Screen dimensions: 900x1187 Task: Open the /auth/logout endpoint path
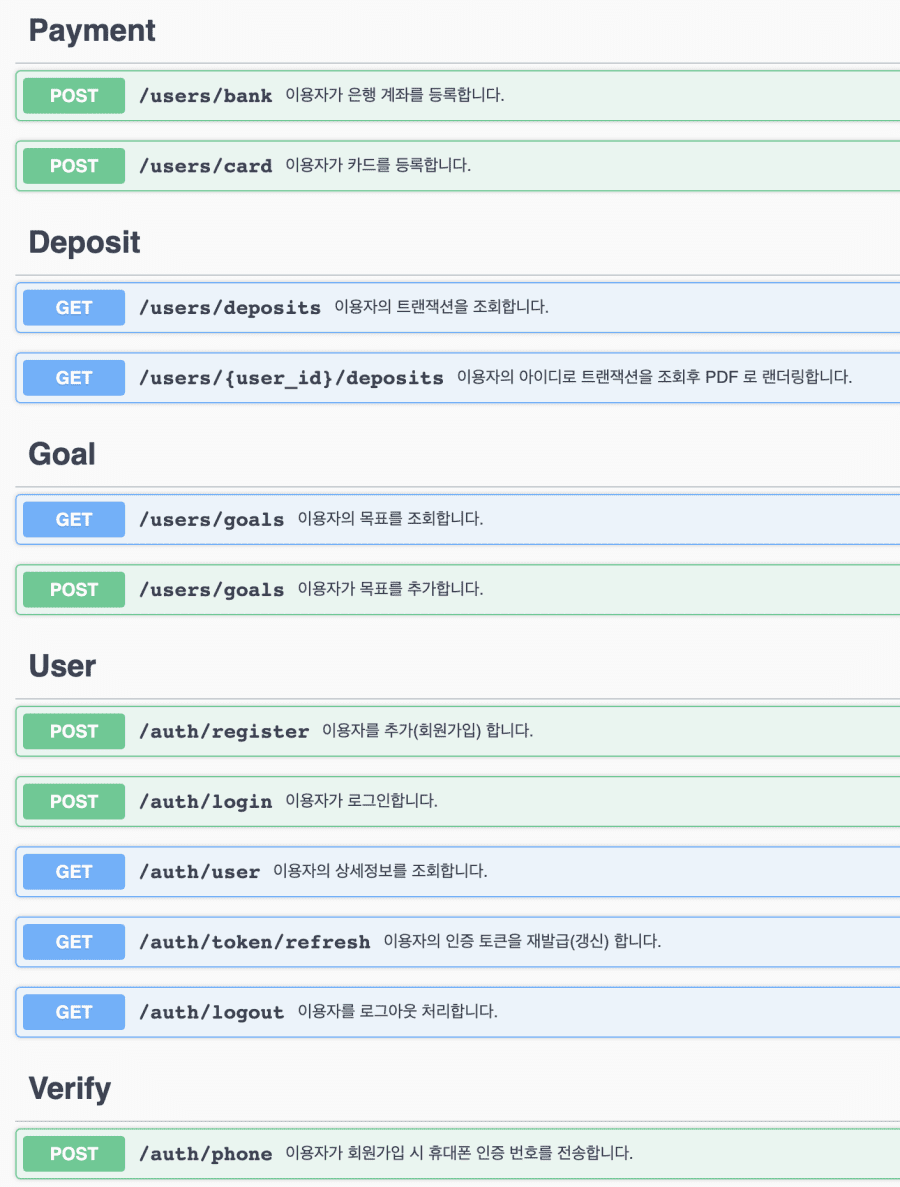coord(211,1013)
